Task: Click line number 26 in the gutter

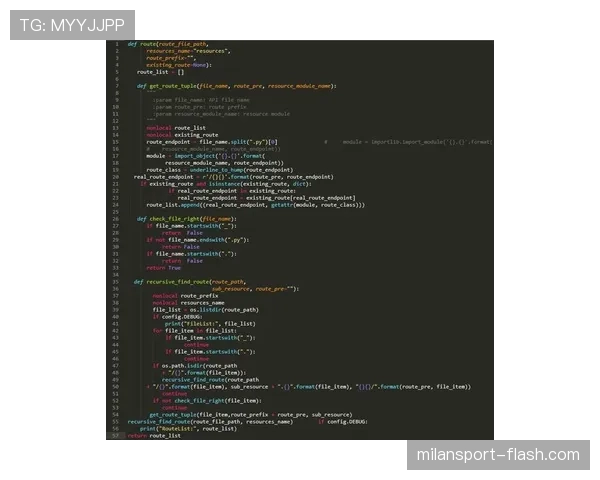Action: 116,219
